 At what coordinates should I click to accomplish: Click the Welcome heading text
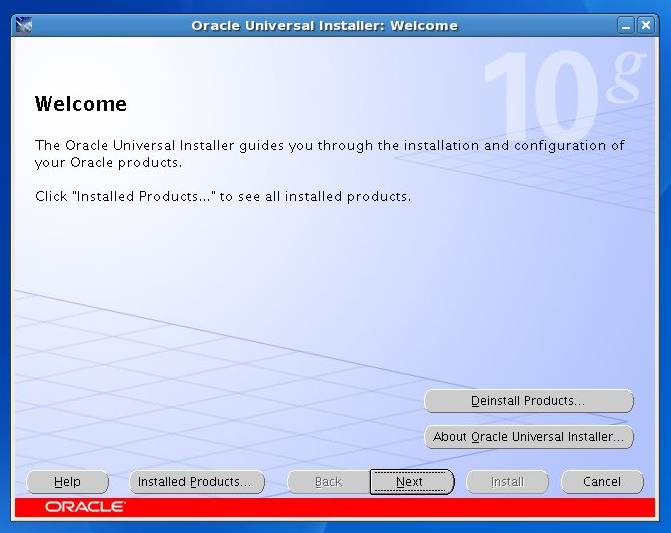(x=81, y=104)
